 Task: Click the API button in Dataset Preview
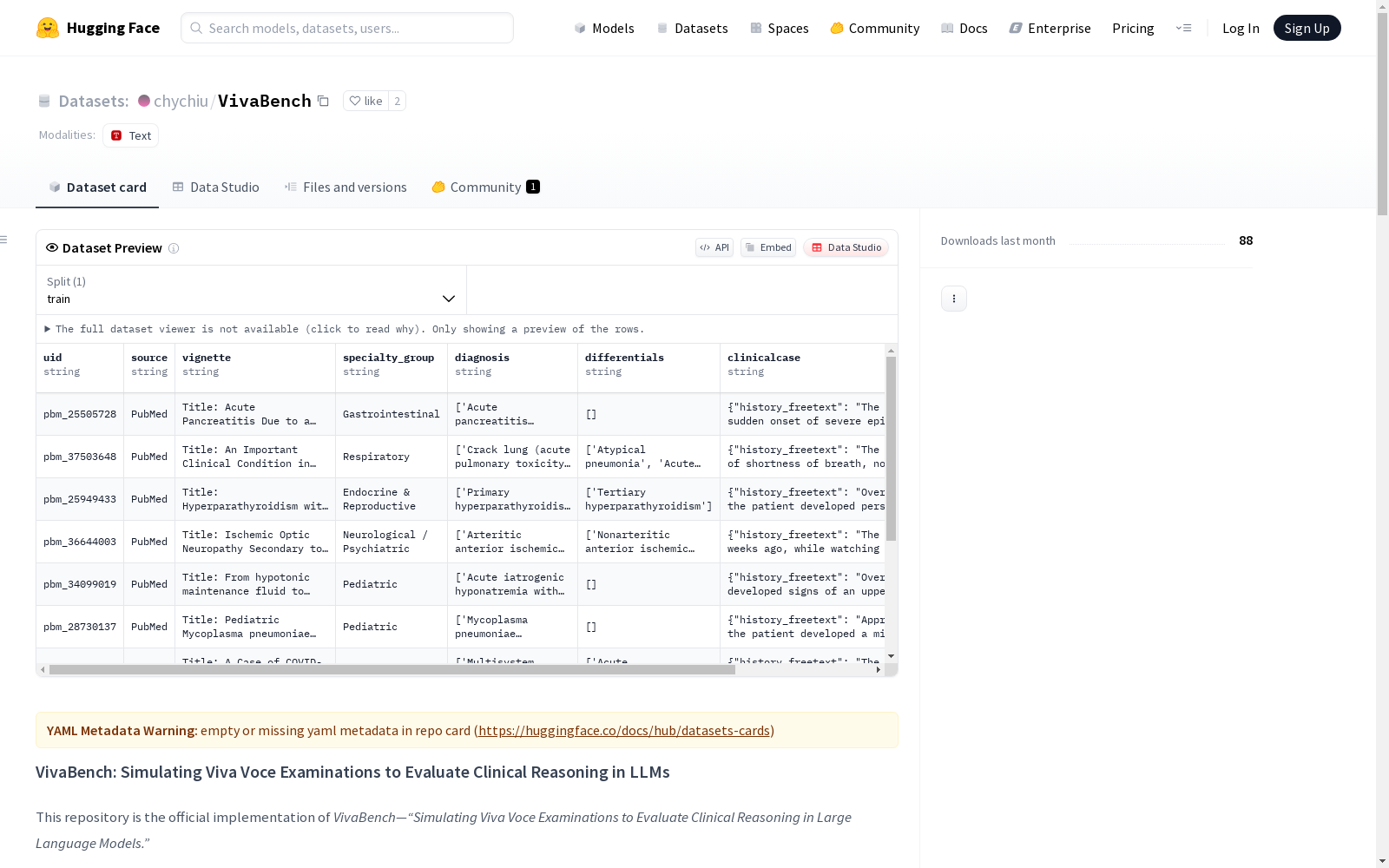click(x=714, y=247)
